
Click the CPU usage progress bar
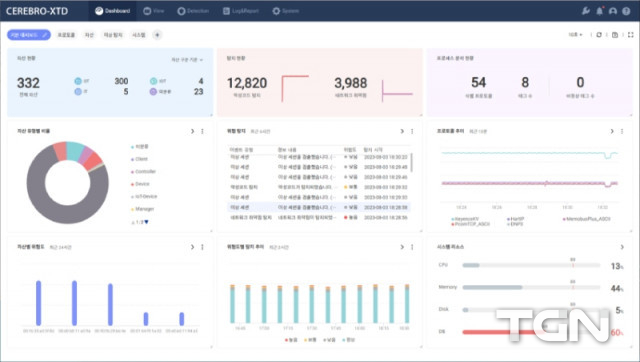pos(531,265)
